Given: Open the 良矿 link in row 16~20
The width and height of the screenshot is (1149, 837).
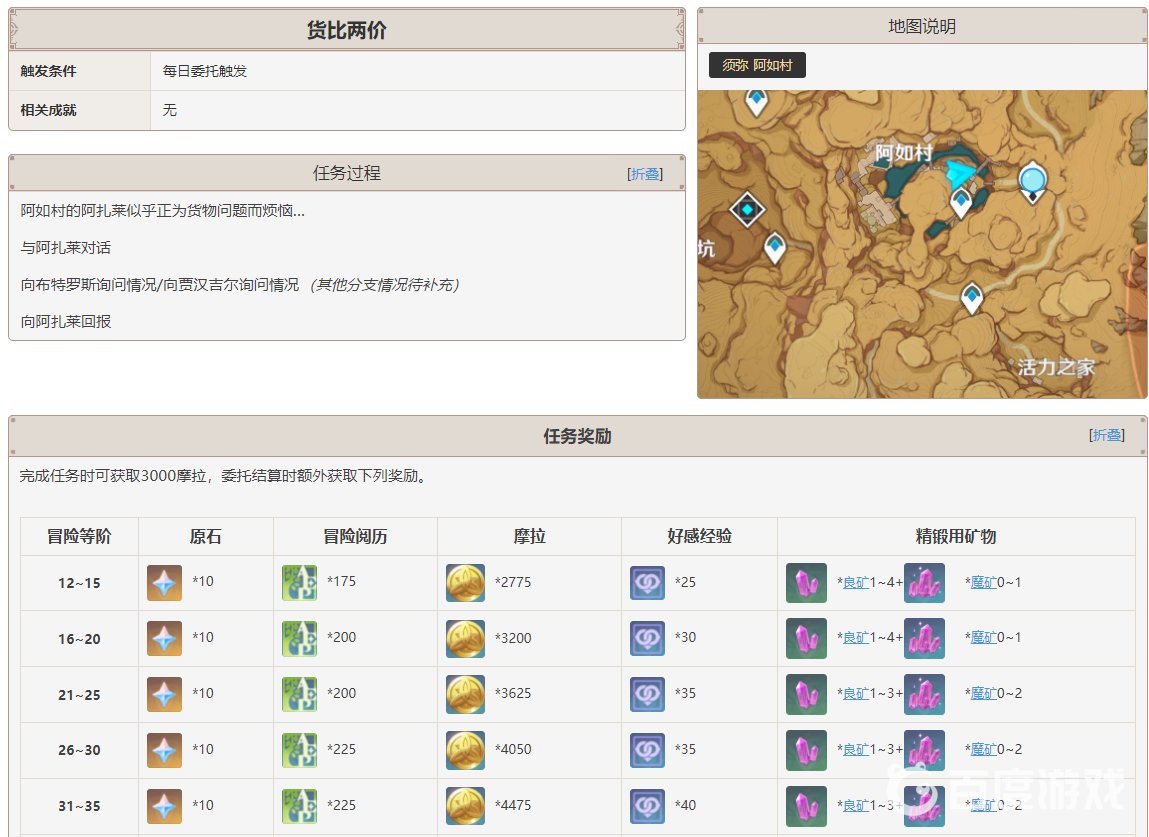Looking at the screenshot, I should [856, 638].
